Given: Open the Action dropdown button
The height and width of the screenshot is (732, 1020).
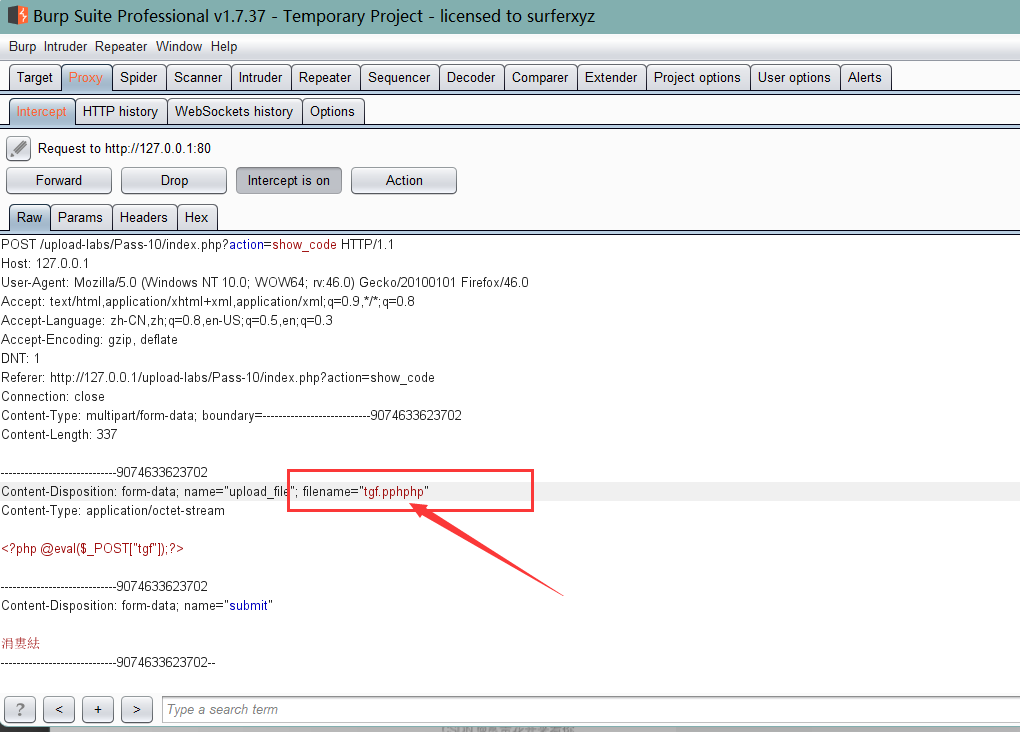Looking at the screenshot, I should (x=404, y=180).
